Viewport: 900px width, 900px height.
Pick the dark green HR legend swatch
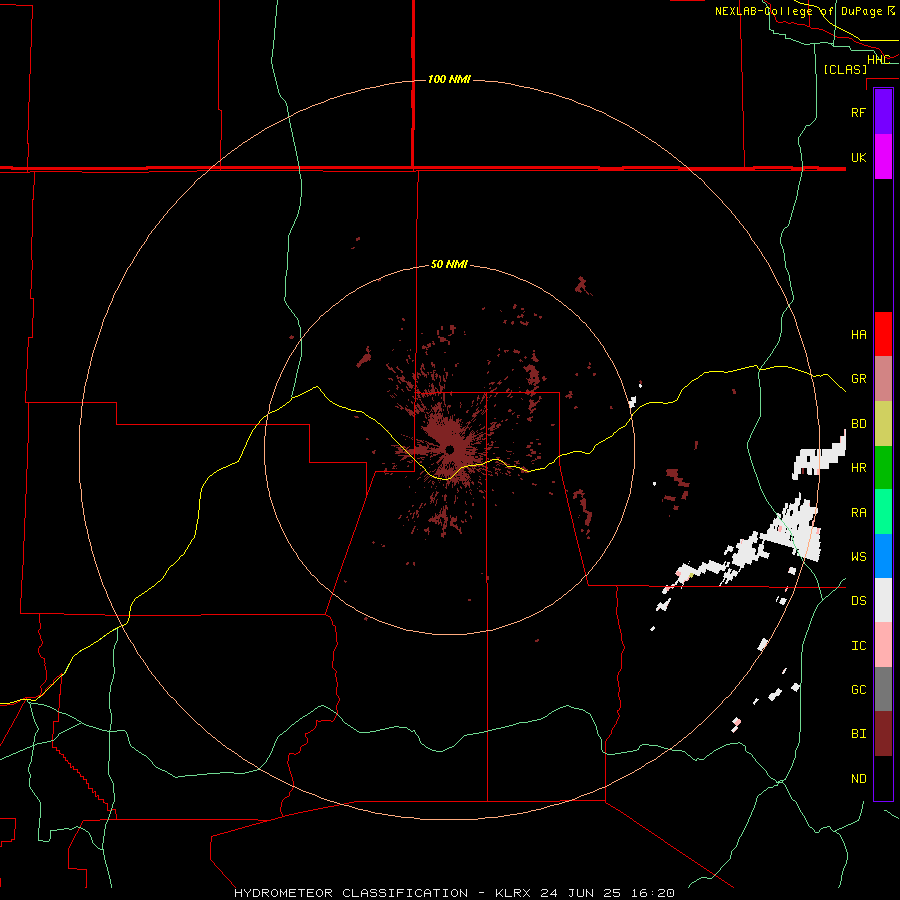883,468
